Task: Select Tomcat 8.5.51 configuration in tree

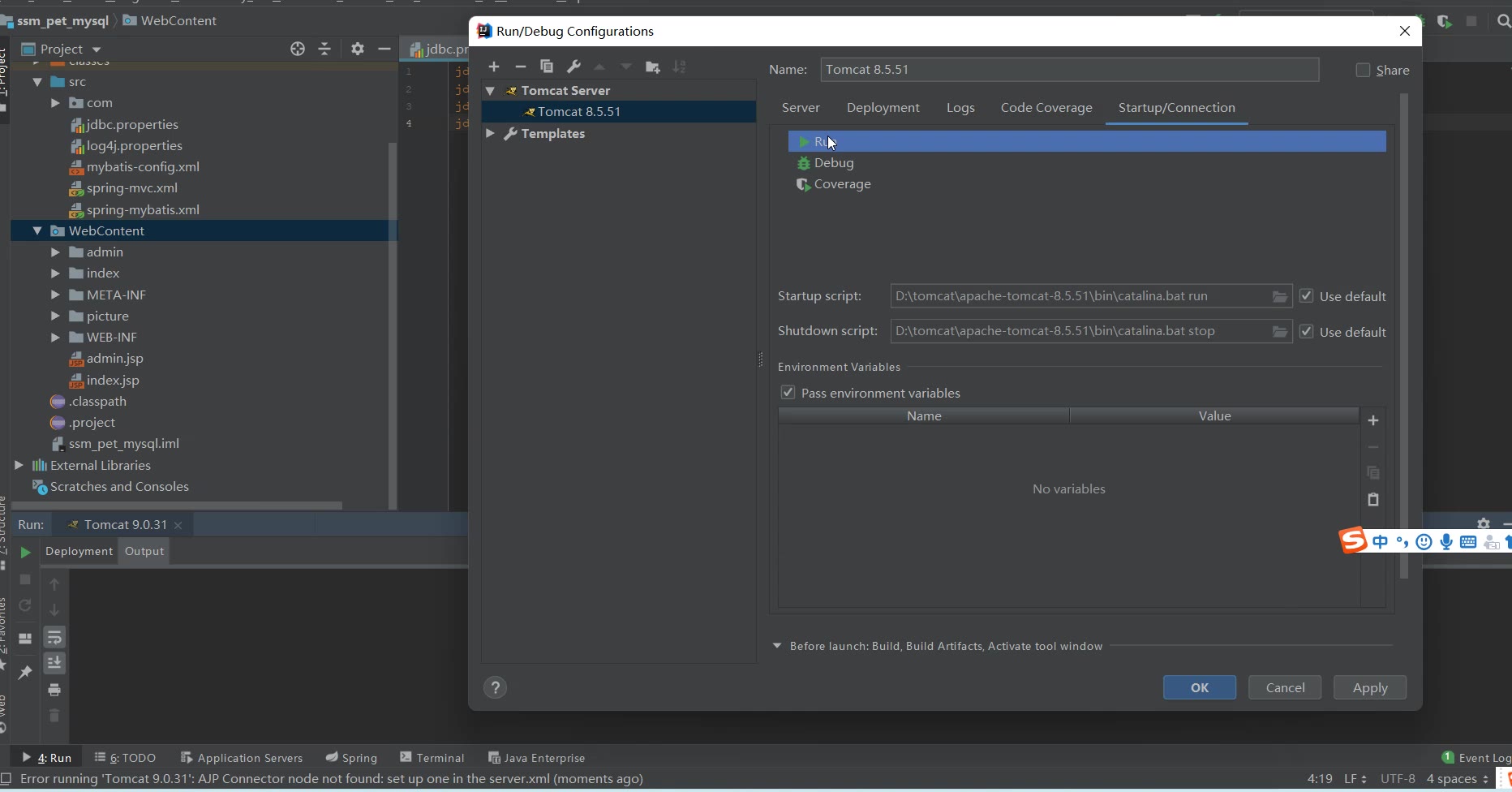Action: coord(618,112)
